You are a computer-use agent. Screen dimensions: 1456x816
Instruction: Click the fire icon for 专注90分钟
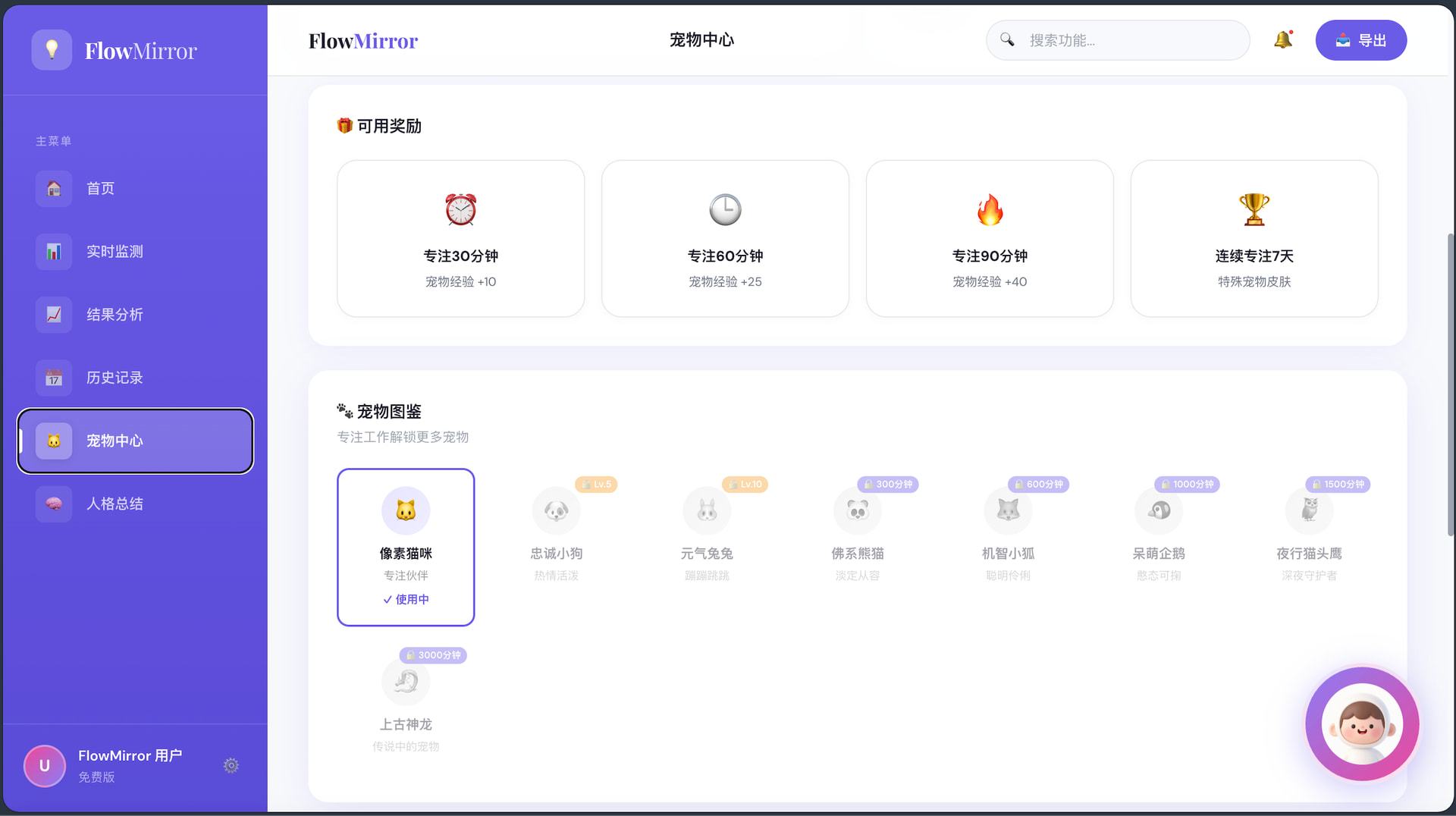990,210
